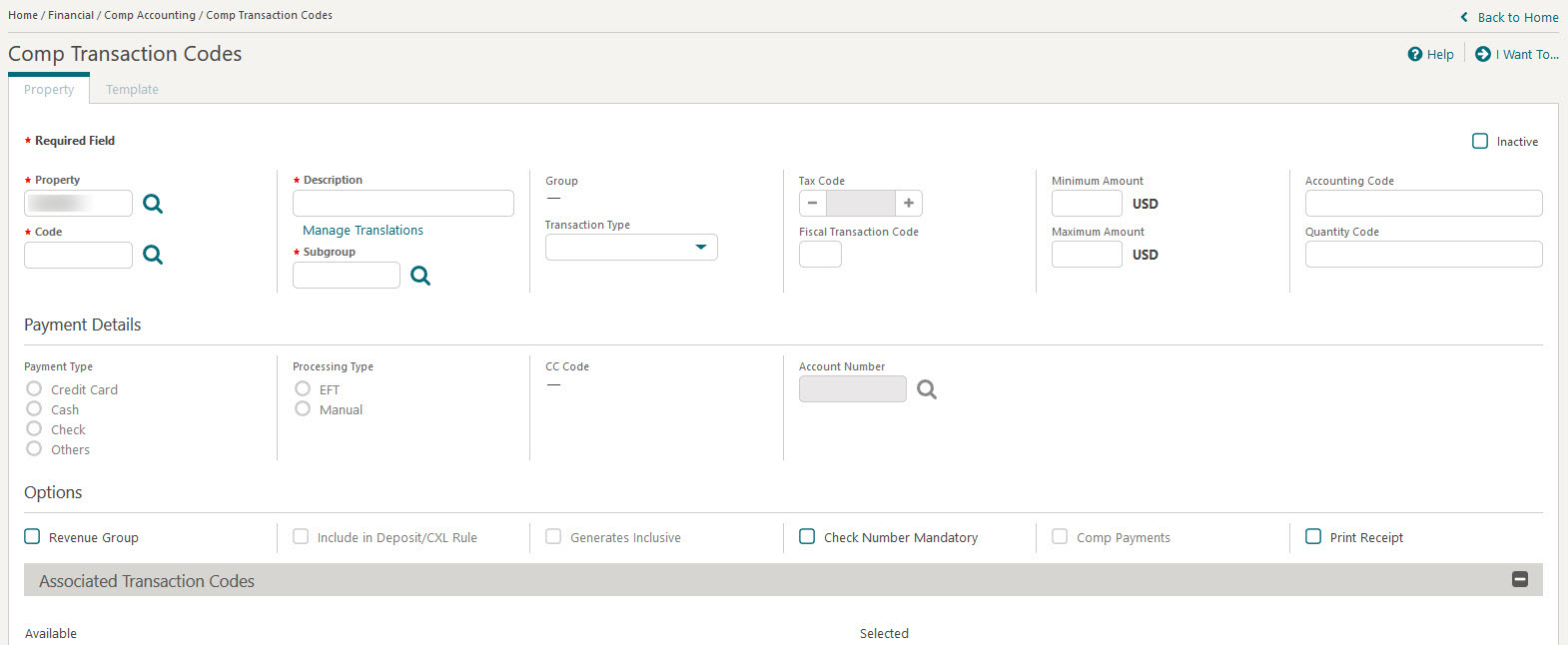
Task: Collapse the Associated Transaction Codes section
Action: [1520, 579]
